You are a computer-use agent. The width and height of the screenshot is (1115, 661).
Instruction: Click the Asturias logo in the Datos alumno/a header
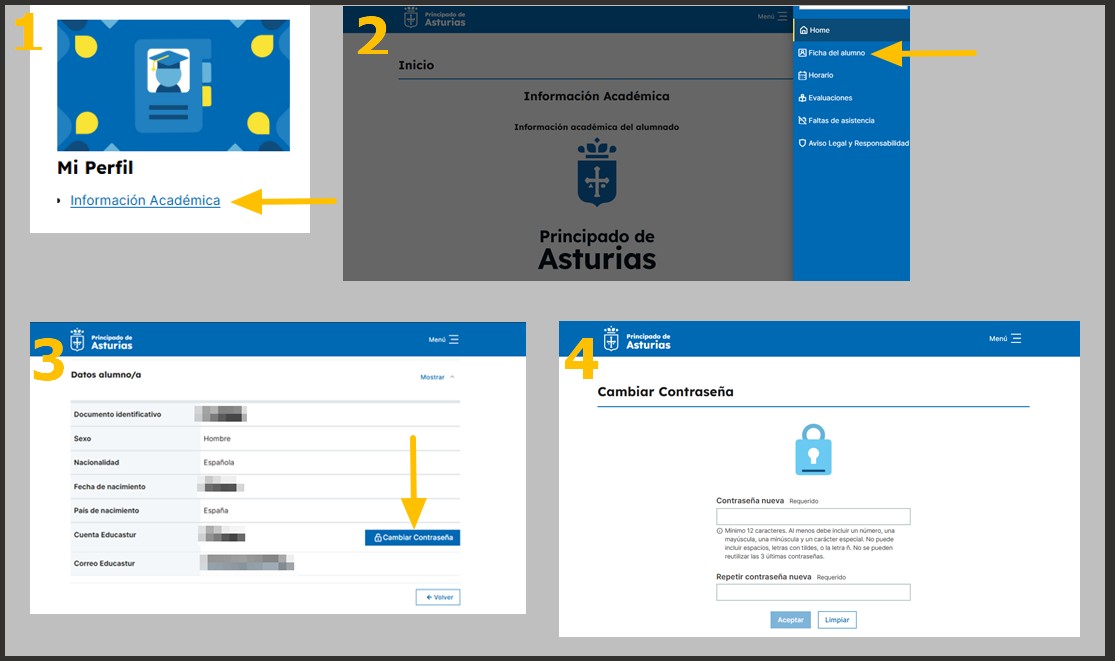coord(101,340)
